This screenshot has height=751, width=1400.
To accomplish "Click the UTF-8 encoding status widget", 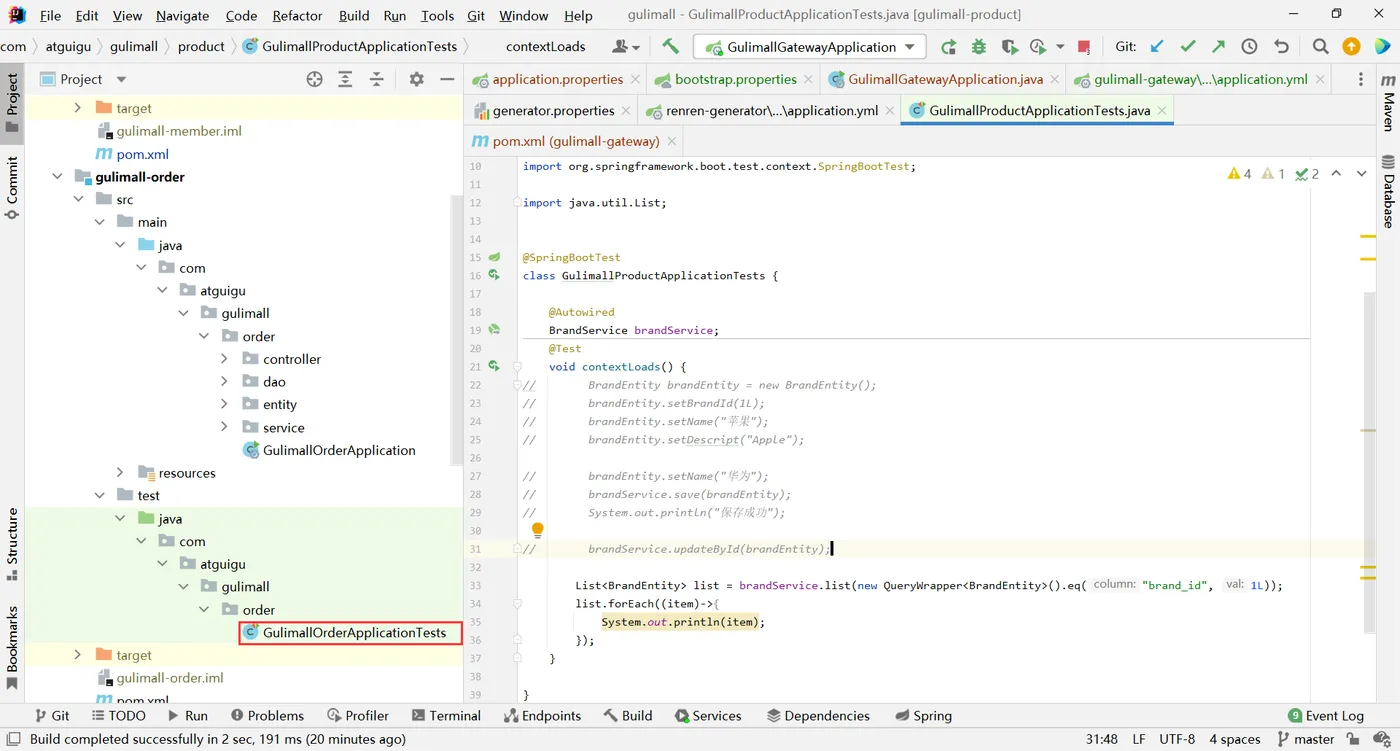I will (1177, 739).
